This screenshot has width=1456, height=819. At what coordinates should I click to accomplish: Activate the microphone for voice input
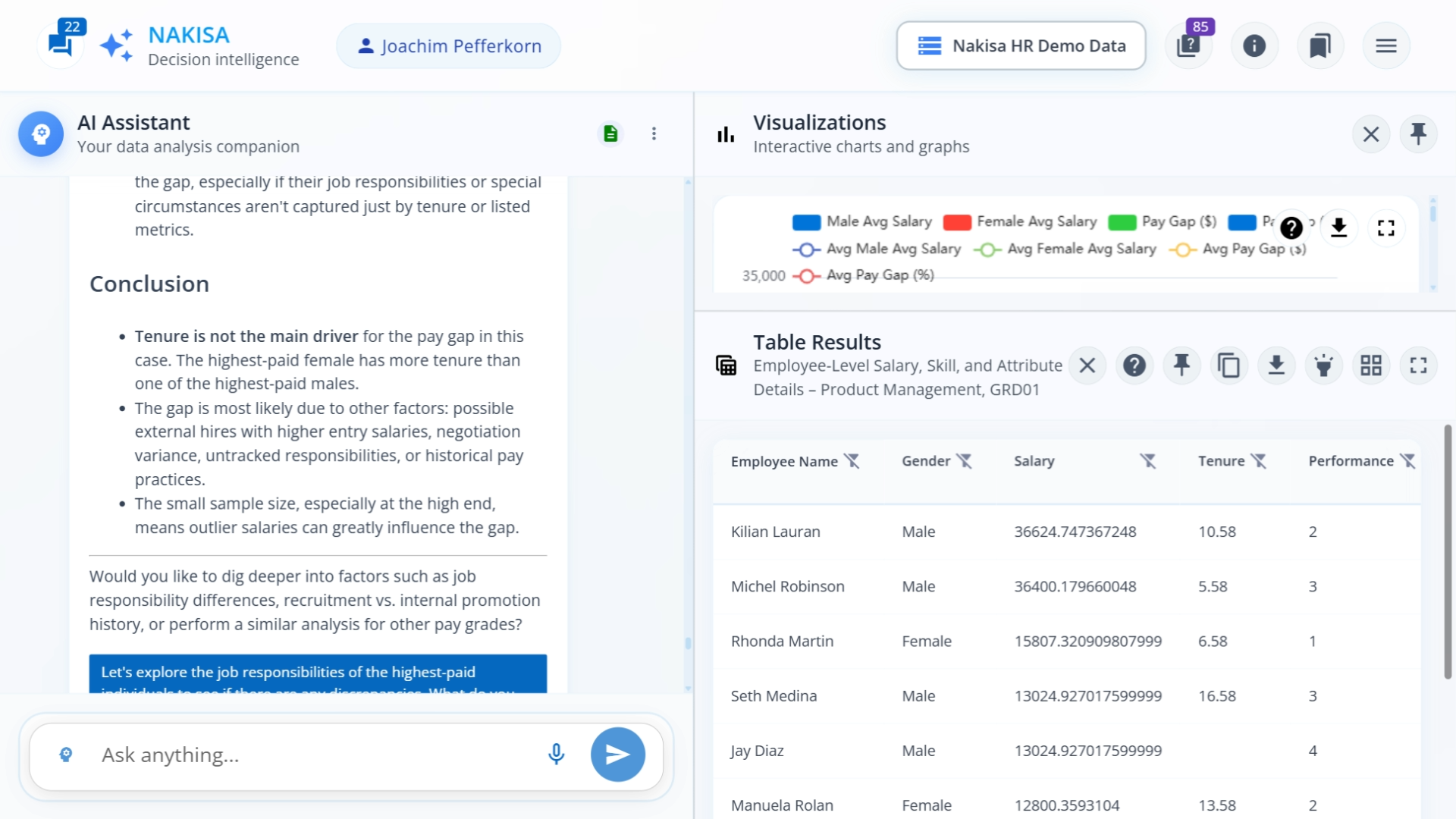[556, 755]
